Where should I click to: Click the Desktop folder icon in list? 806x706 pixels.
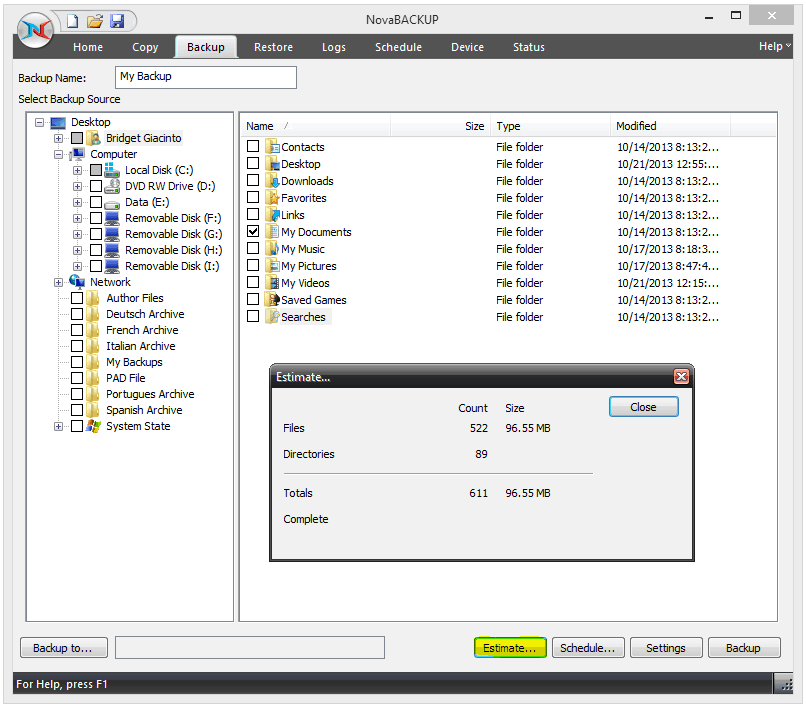click(x=272, y=164)
